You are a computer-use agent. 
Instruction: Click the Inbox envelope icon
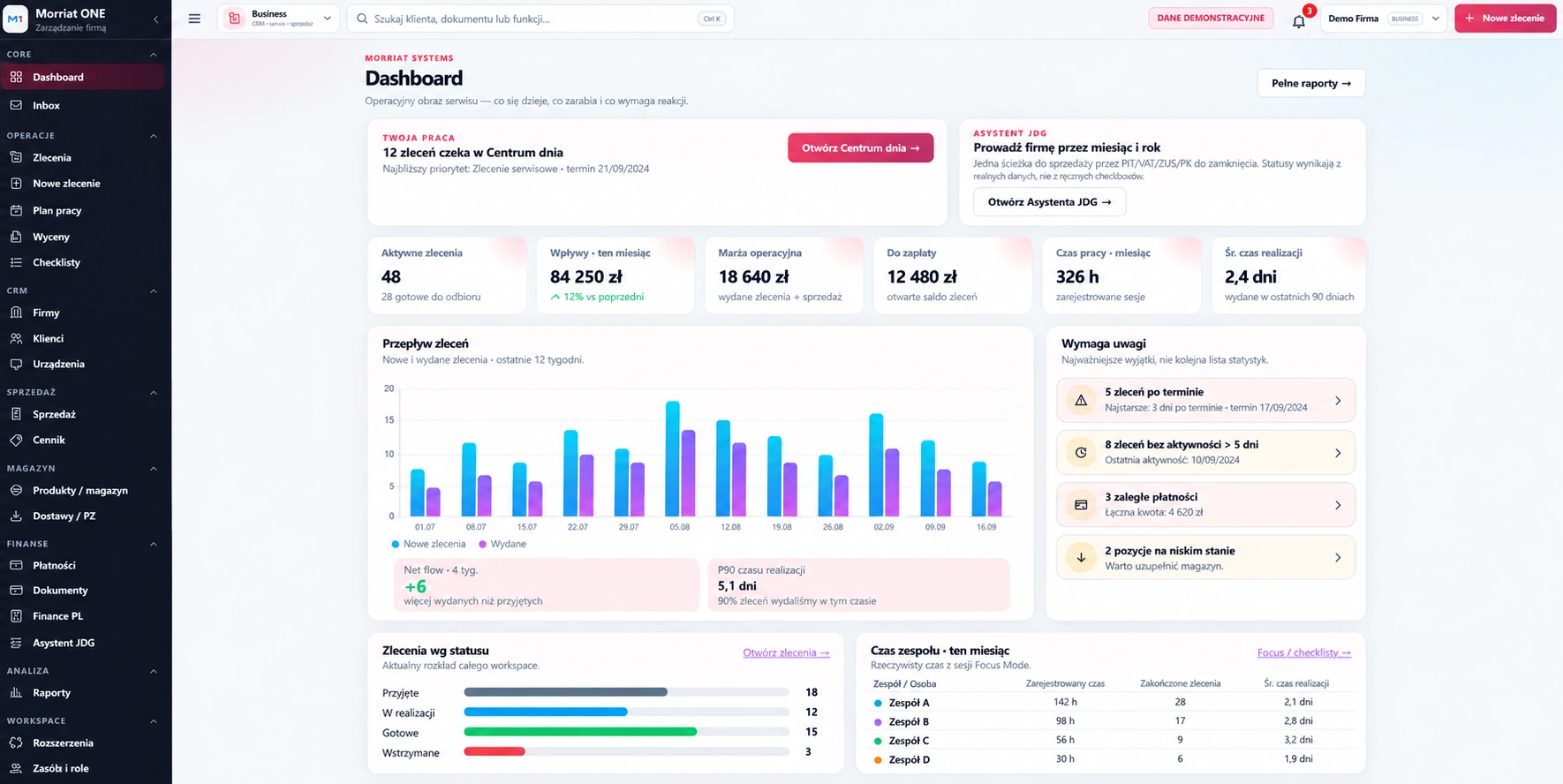[16, 105]
